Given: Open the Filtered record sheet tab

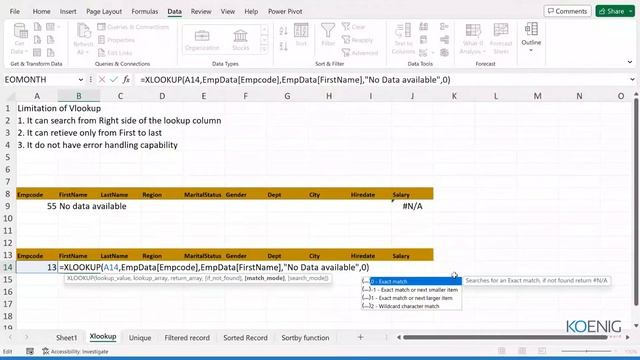Looking at the screenshot, I should [187, 338].
